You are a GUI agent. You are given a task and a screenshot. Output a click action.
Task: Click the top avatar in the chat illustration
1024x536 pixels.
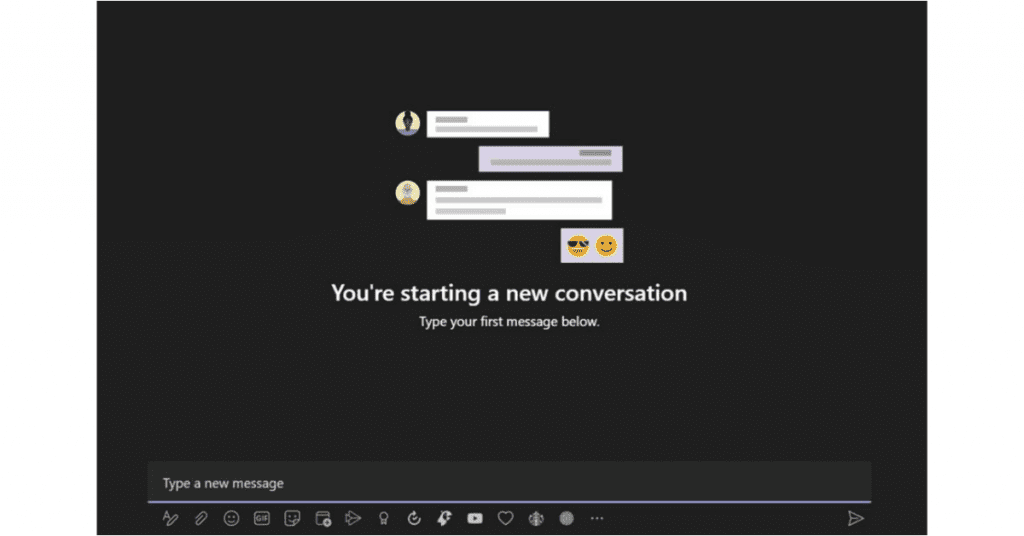(408, 123)
